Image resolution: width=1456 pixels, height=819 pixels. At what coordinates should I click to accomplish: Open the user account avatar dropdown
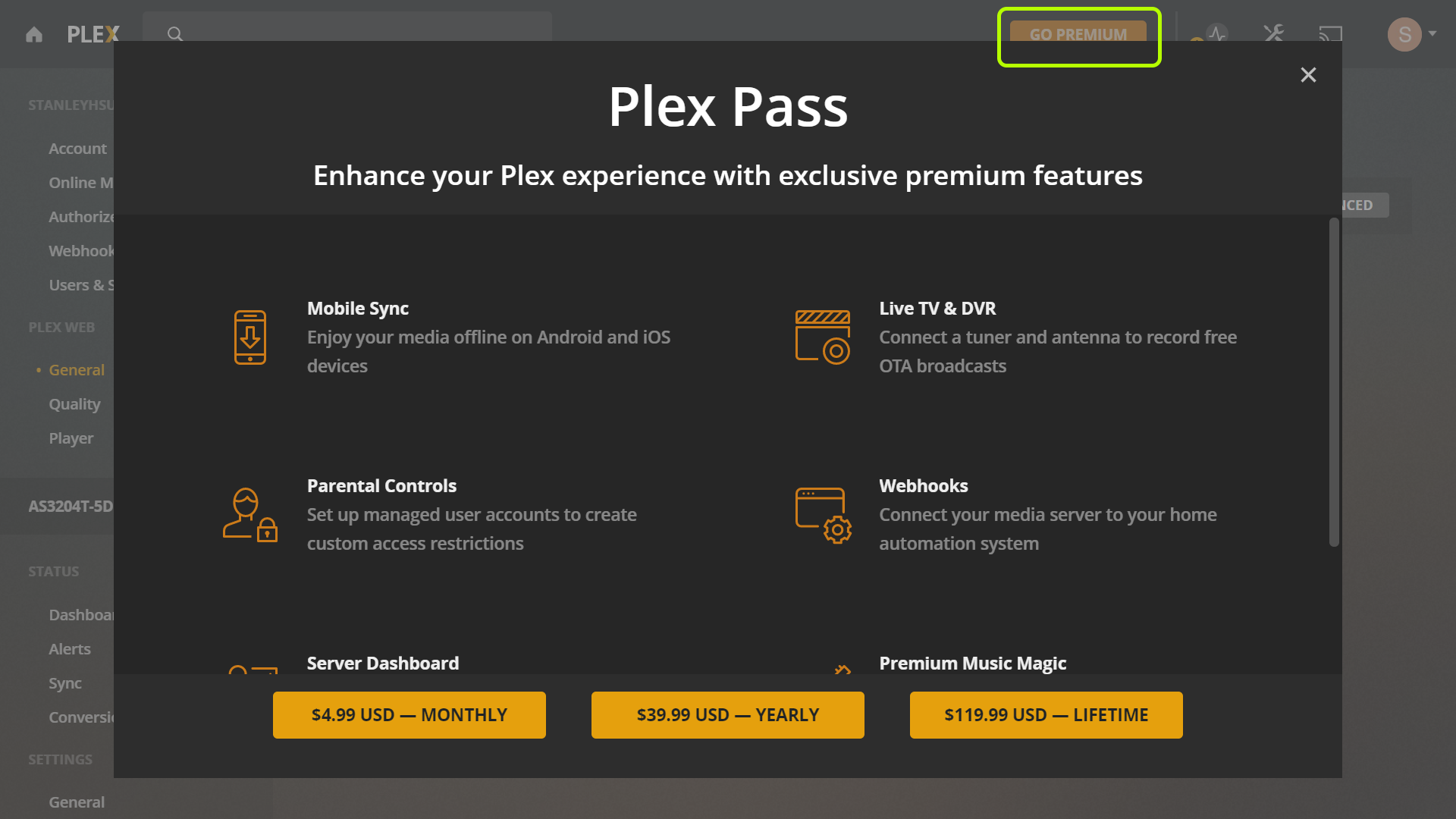1412,34
